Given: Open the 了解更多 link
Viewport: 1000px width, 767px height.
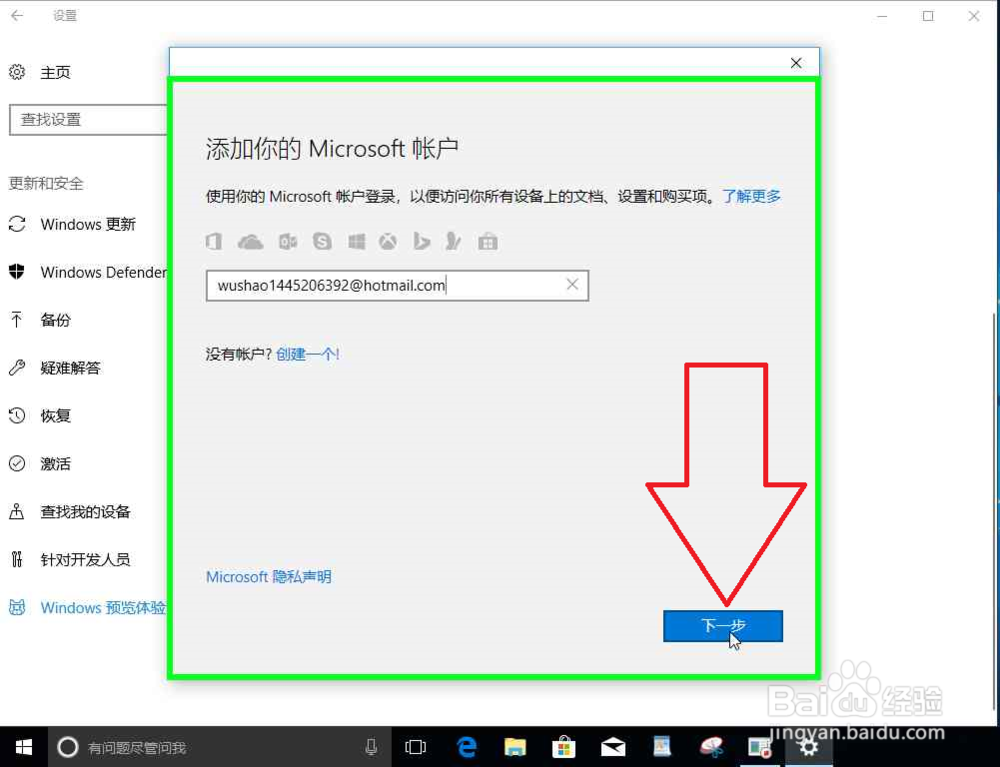Looking at the screenshot, I should coord(751,196).
